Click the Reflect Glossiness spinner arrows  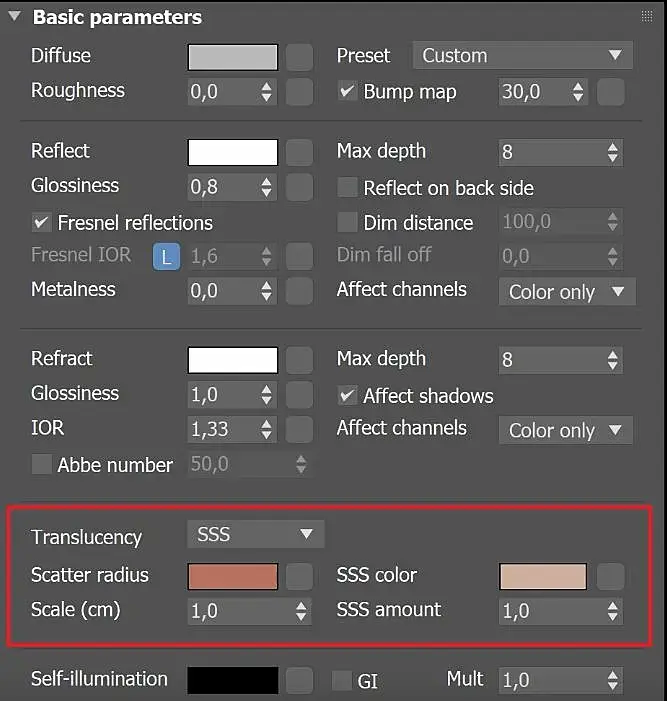coord(266,187)
